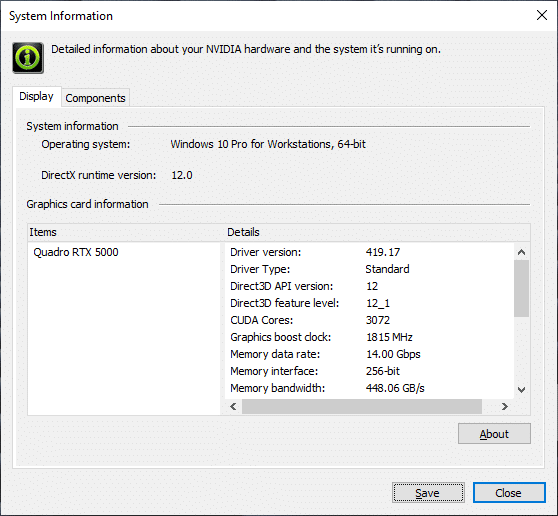
Task: Click the vertical scrollbar up arrow
Action: pos(522,252)
